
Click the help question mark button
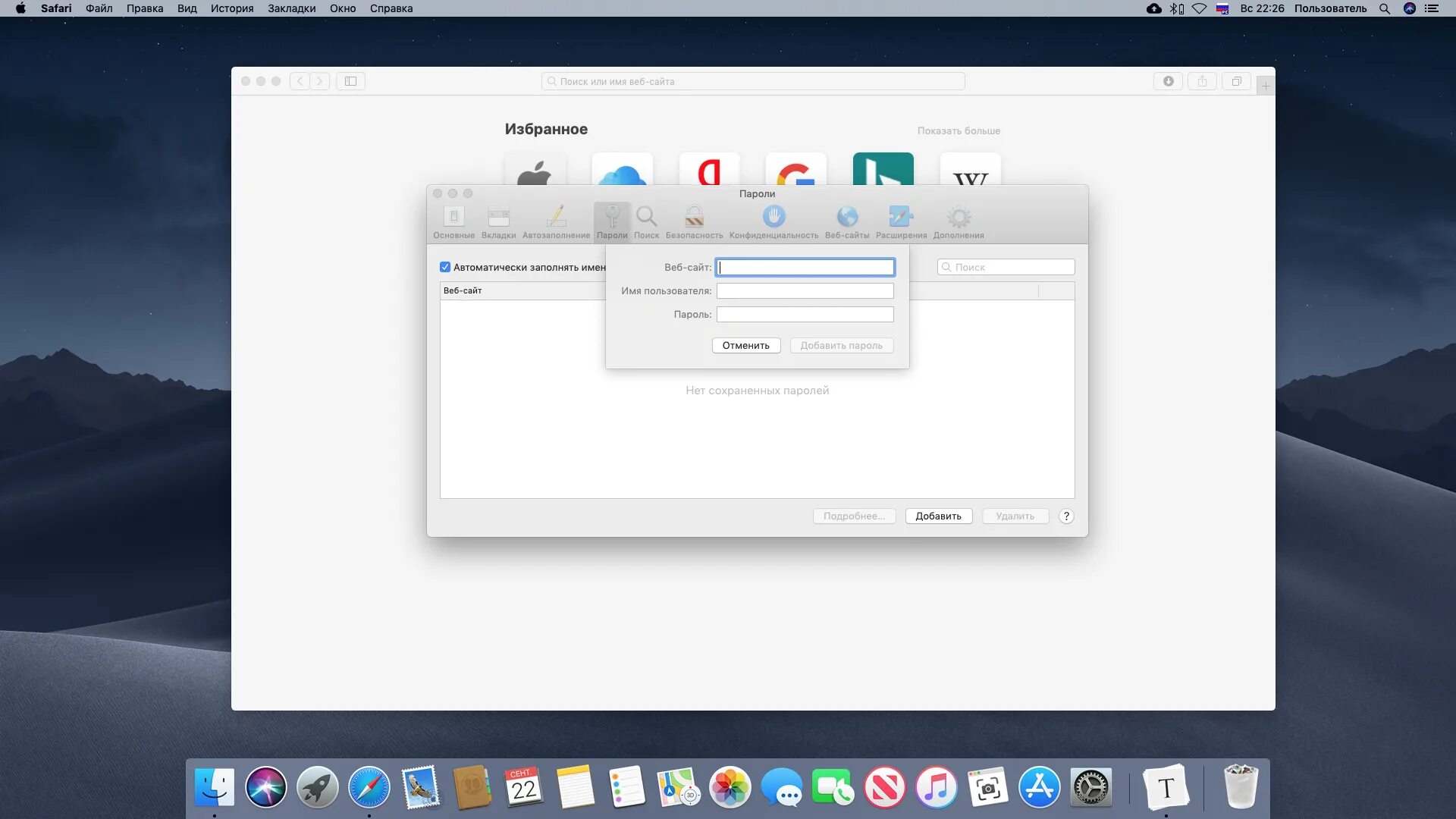tap(1065, 516)
